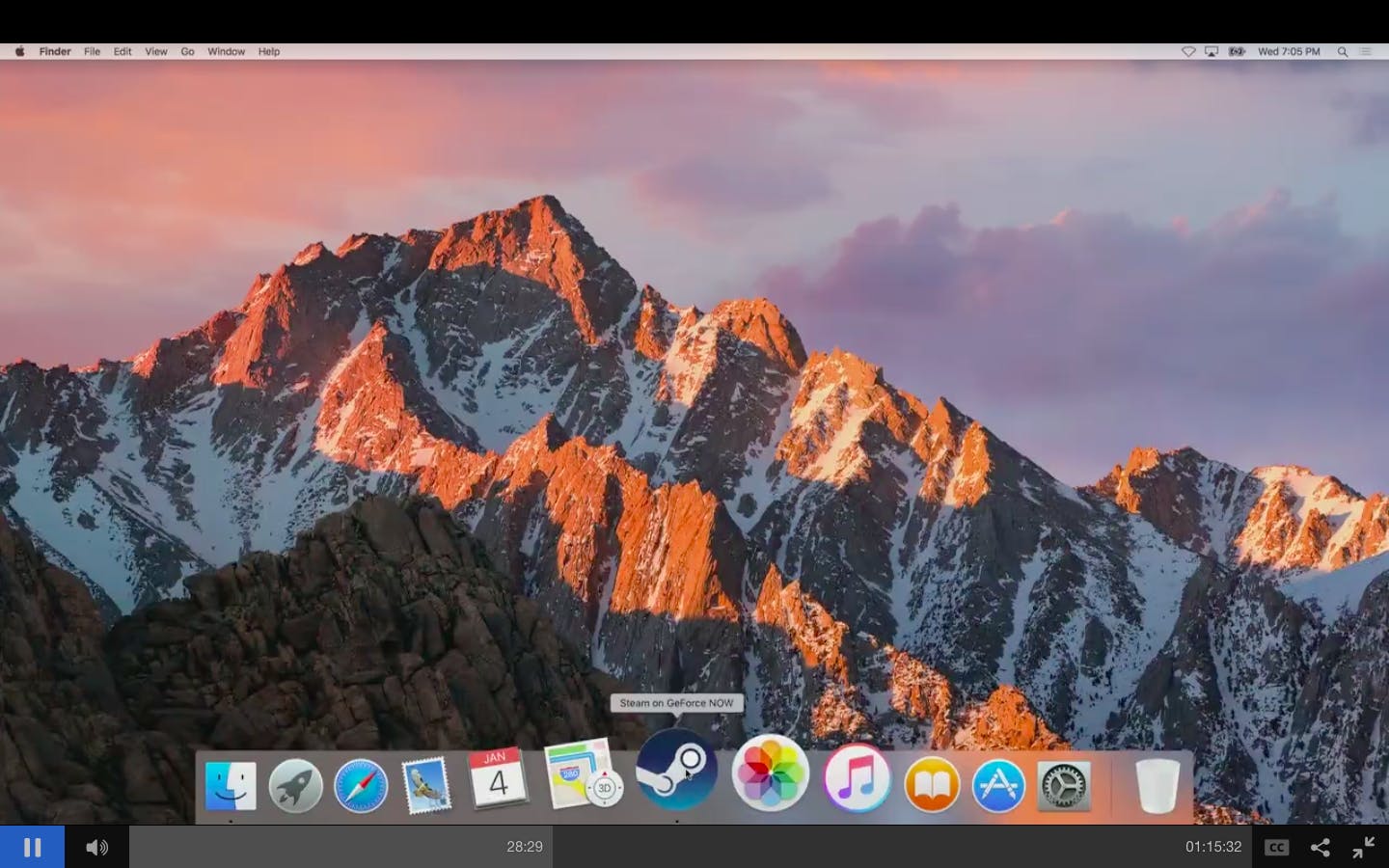Open the AirPlay display menu icon

1212,51
